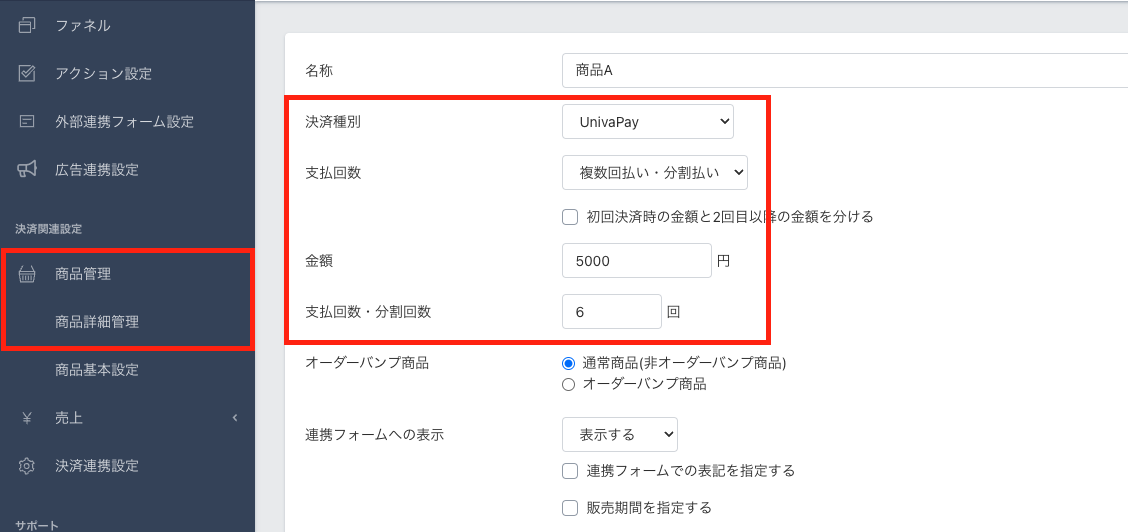Click the yen icon beside 売上

27,418
